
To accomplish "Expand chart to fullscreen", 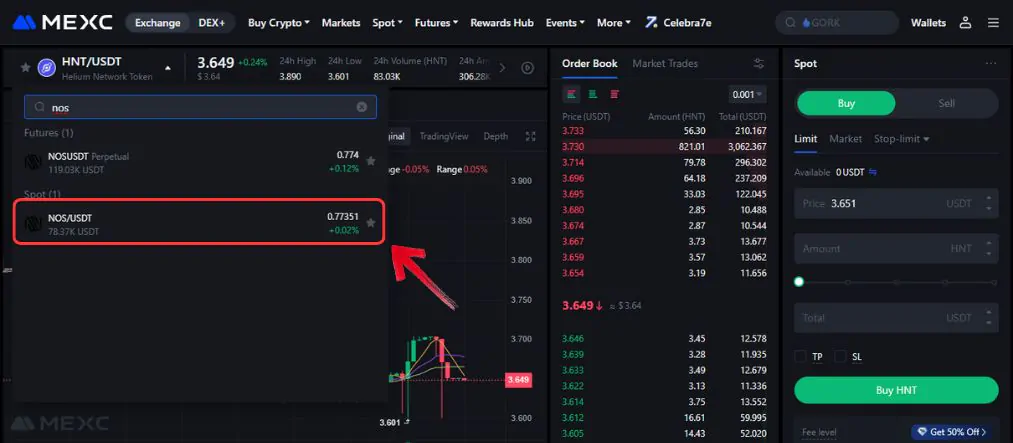I will click(x=531, y=136).
